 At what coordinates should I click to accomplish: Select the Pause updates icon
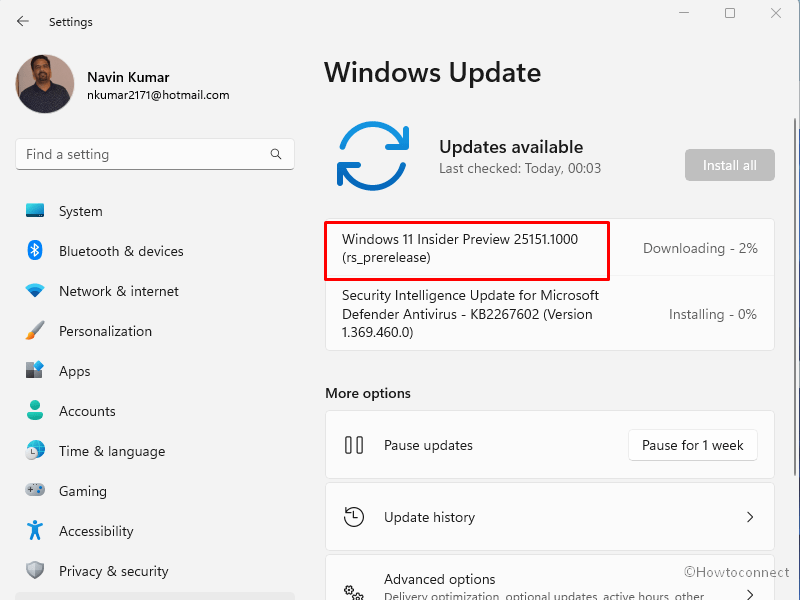click(354, 445)
